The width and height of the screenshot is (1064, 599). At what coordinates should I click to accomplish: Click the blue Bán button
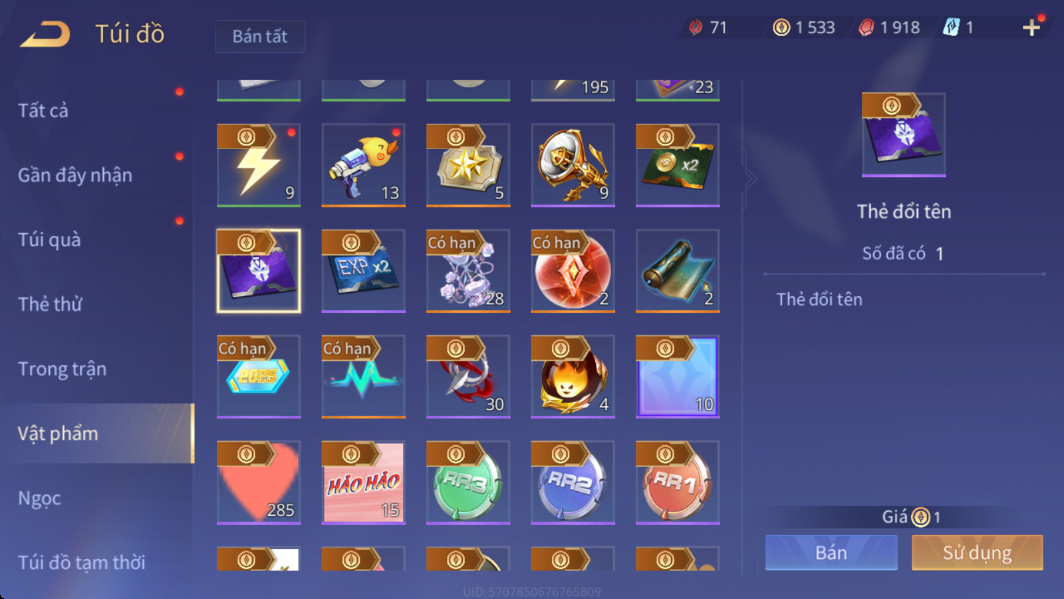pyautogui.click(x=831, y=552)
